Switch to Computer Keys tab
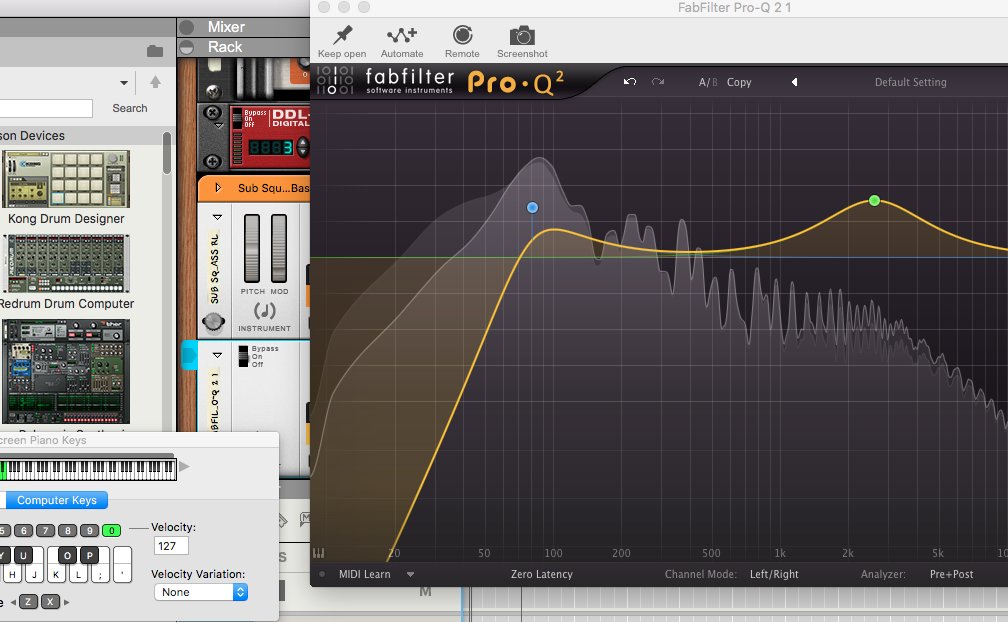This screenshot has height=622, width=1008. point(57,500)
